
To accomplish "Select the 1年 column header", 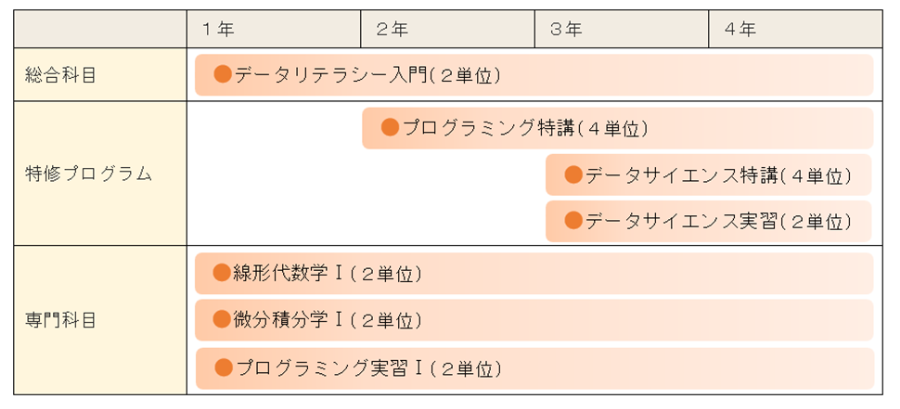I will tap(218, 29).
